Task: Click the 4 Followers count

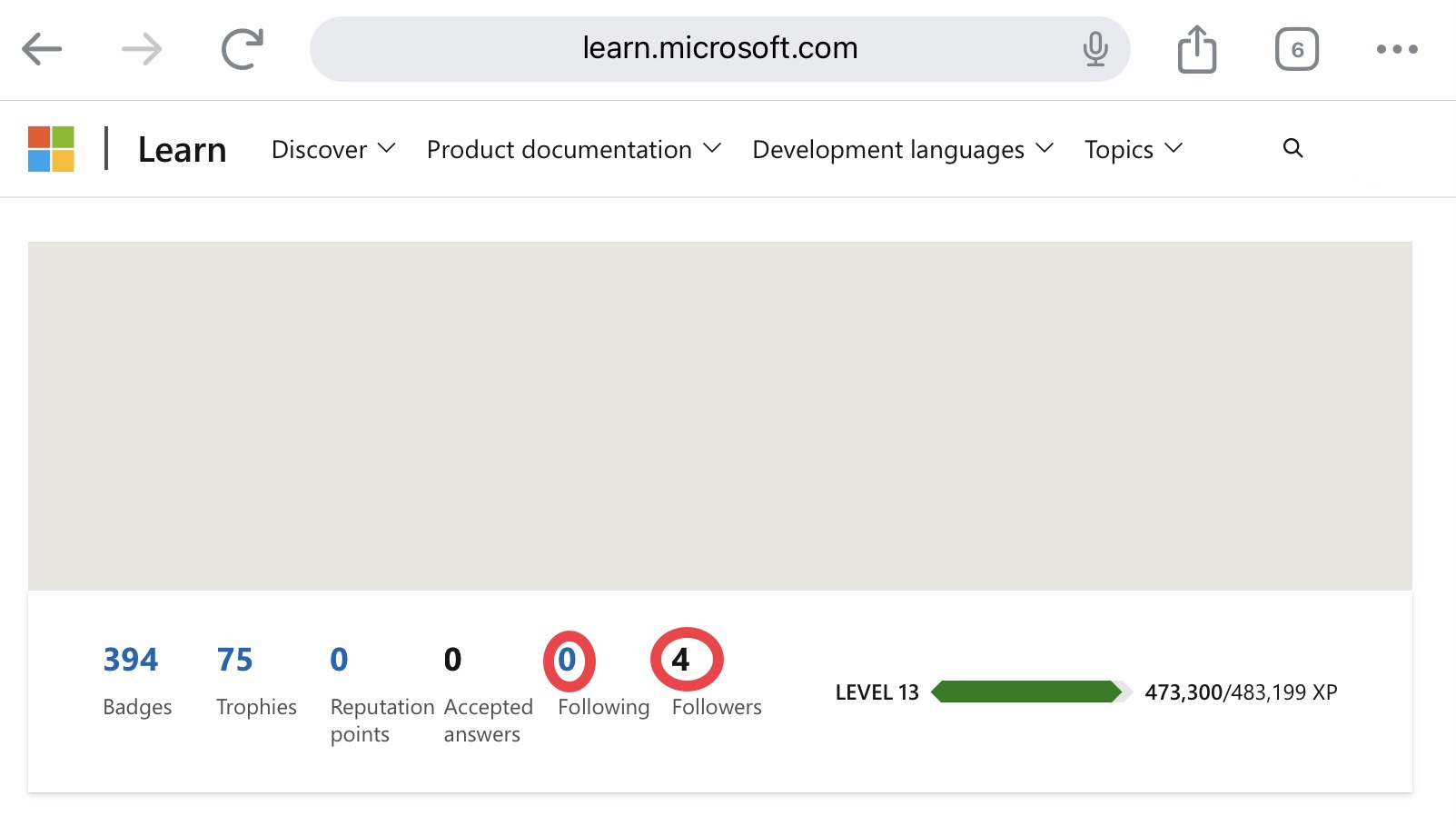Action: (x=681, y=660)
